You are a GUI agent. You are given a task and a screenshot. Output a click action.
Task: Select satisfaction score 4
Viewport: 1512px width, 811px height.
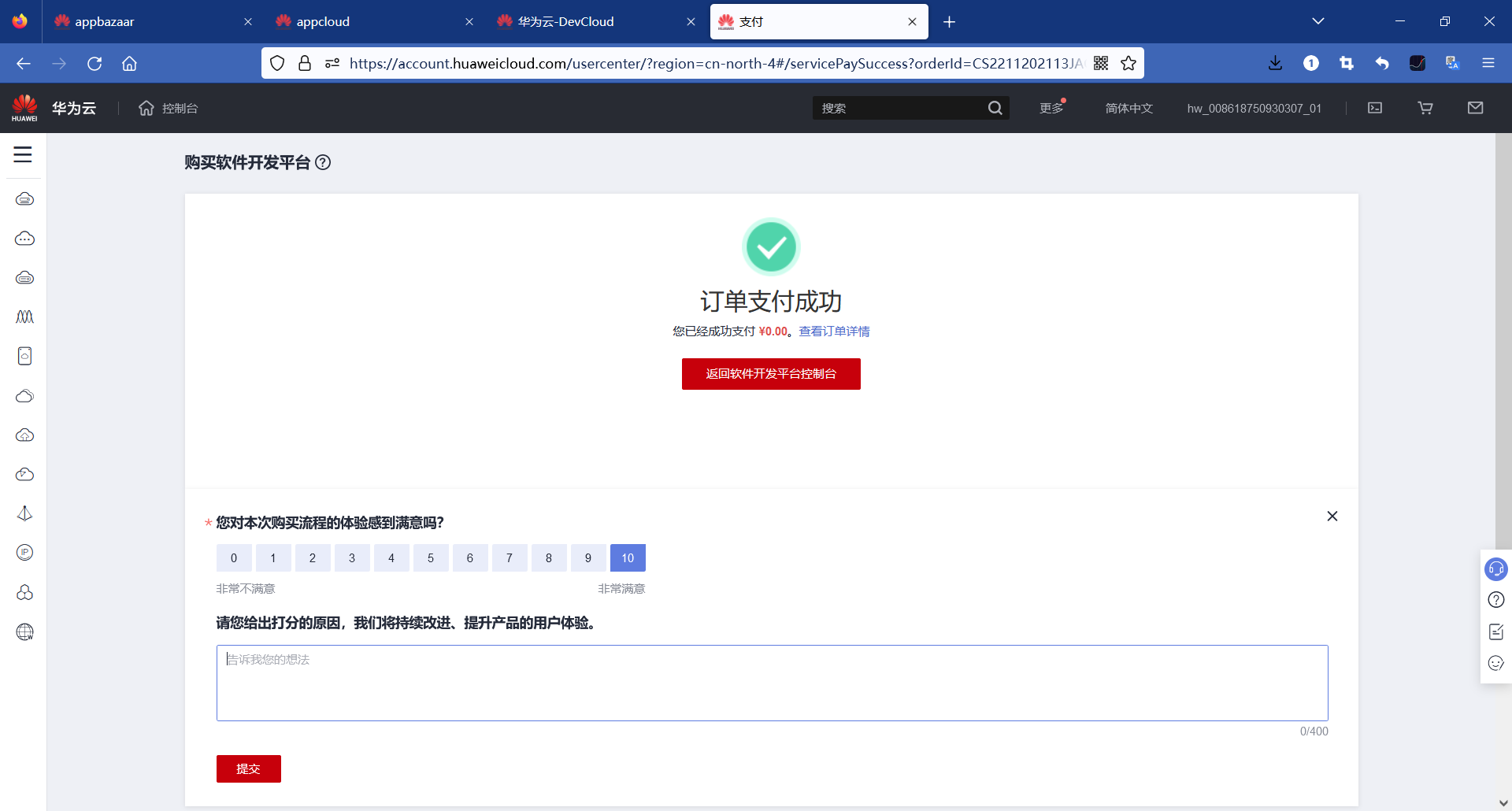pyautogui.click(x=391, y=557)
